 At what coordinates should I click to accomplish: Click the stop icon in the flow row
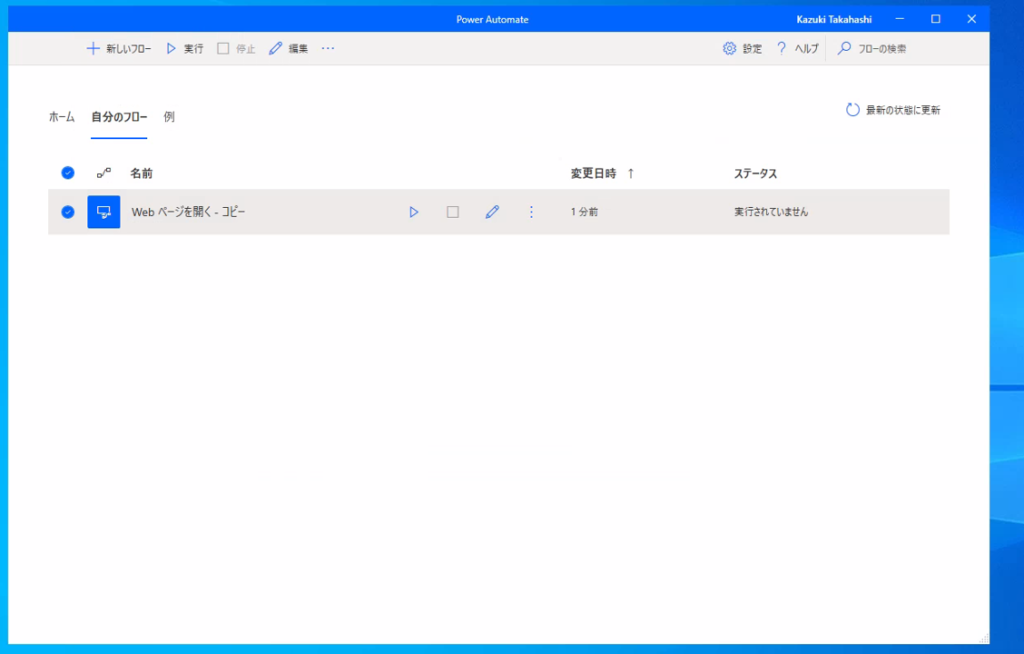[453, 212]
